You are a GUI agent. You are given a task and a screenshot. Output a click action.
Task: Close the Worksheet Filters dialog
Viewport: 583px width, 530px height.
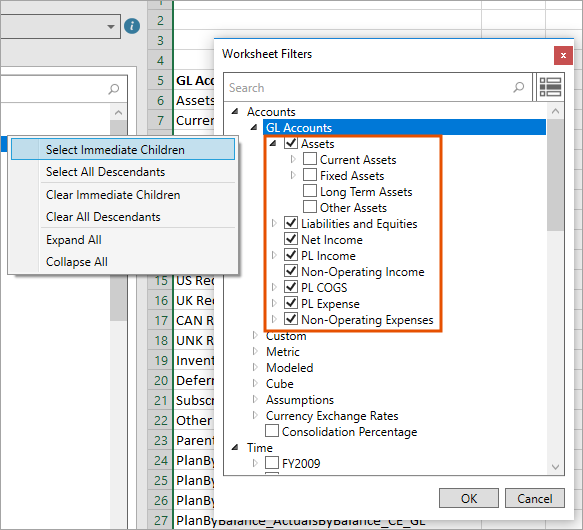tap(563, 55)
